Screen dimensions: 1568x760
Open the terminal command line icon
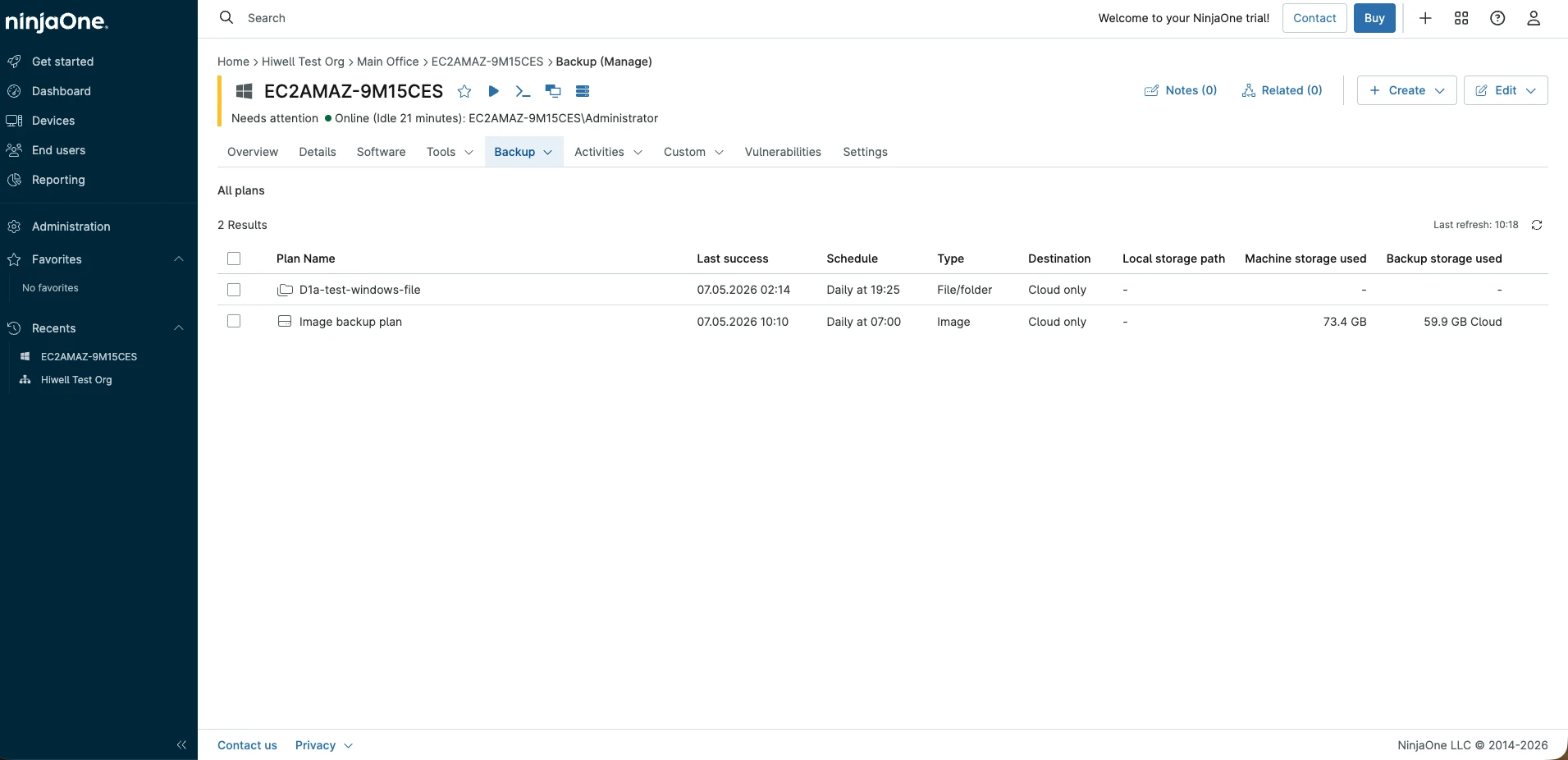pos(523,91)
